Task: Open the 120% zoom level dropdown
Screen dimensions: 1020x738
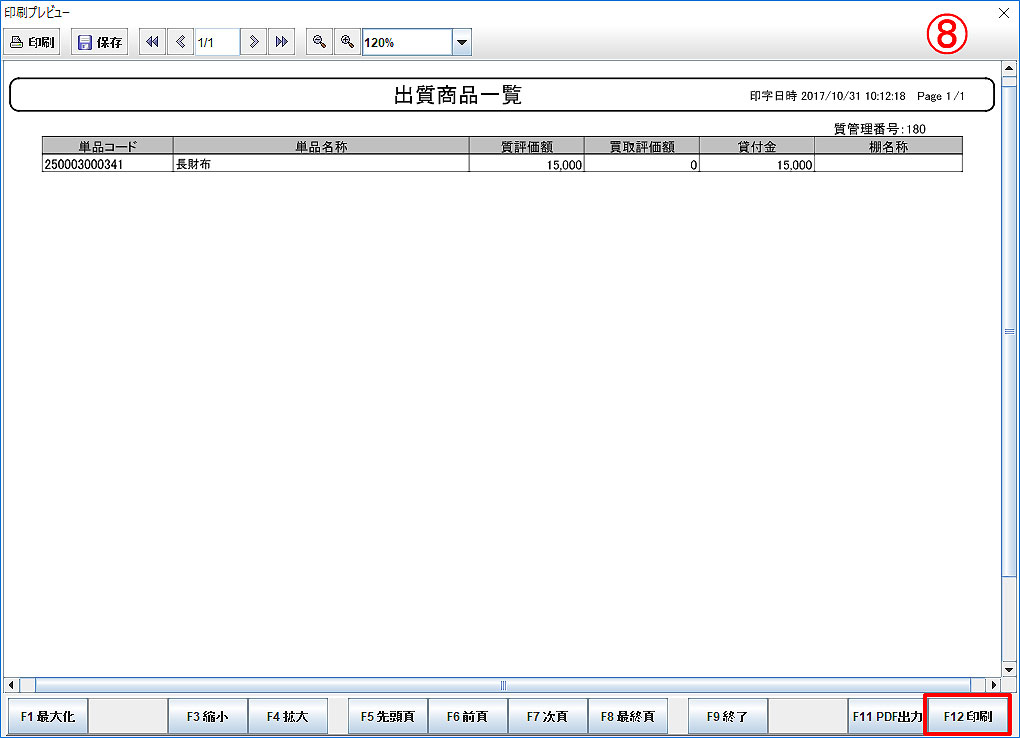Action: tap(461, 42)
